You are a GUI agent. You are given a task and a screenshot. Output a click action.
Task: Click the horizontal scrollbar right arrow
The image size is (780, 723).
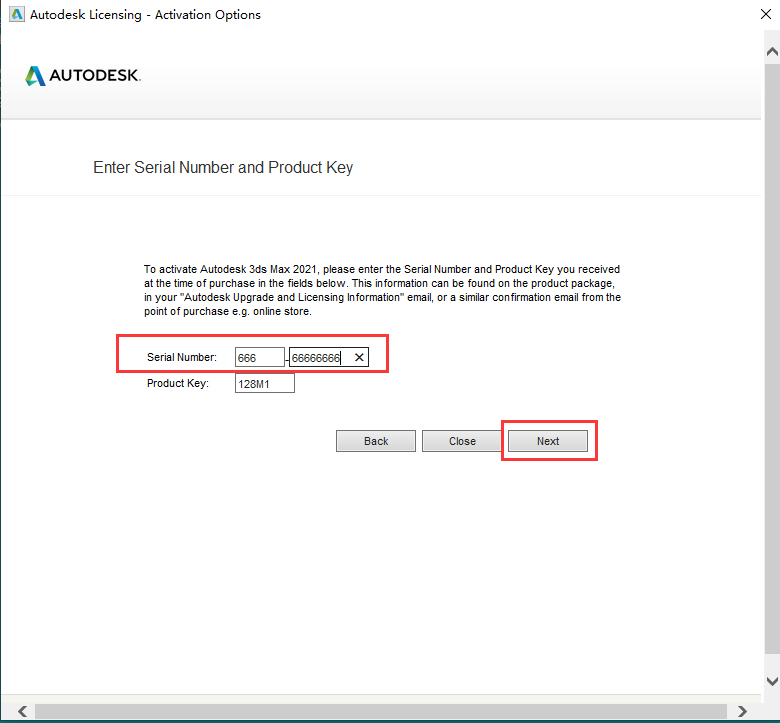coord(742,711)
